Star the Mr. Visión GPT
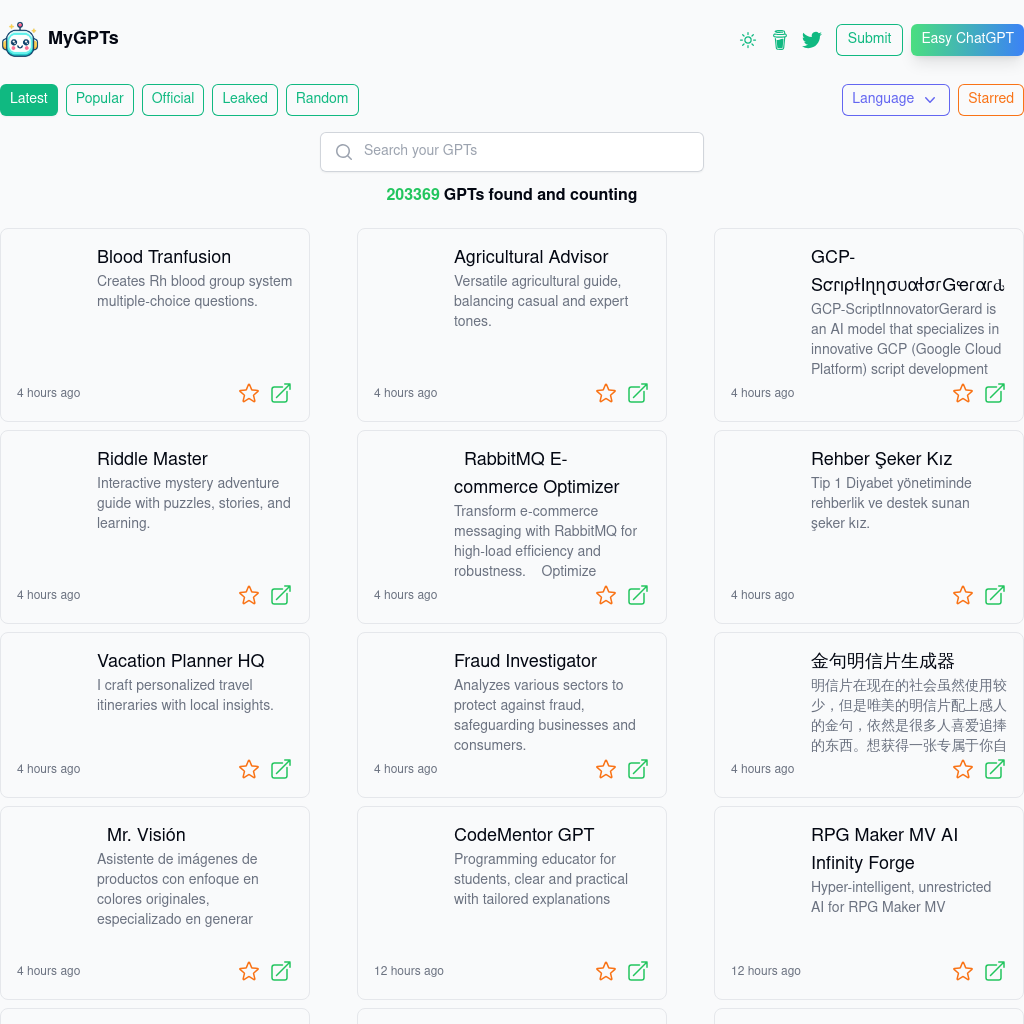This screenshot has width=1024, height=1024. click(249, 971)
